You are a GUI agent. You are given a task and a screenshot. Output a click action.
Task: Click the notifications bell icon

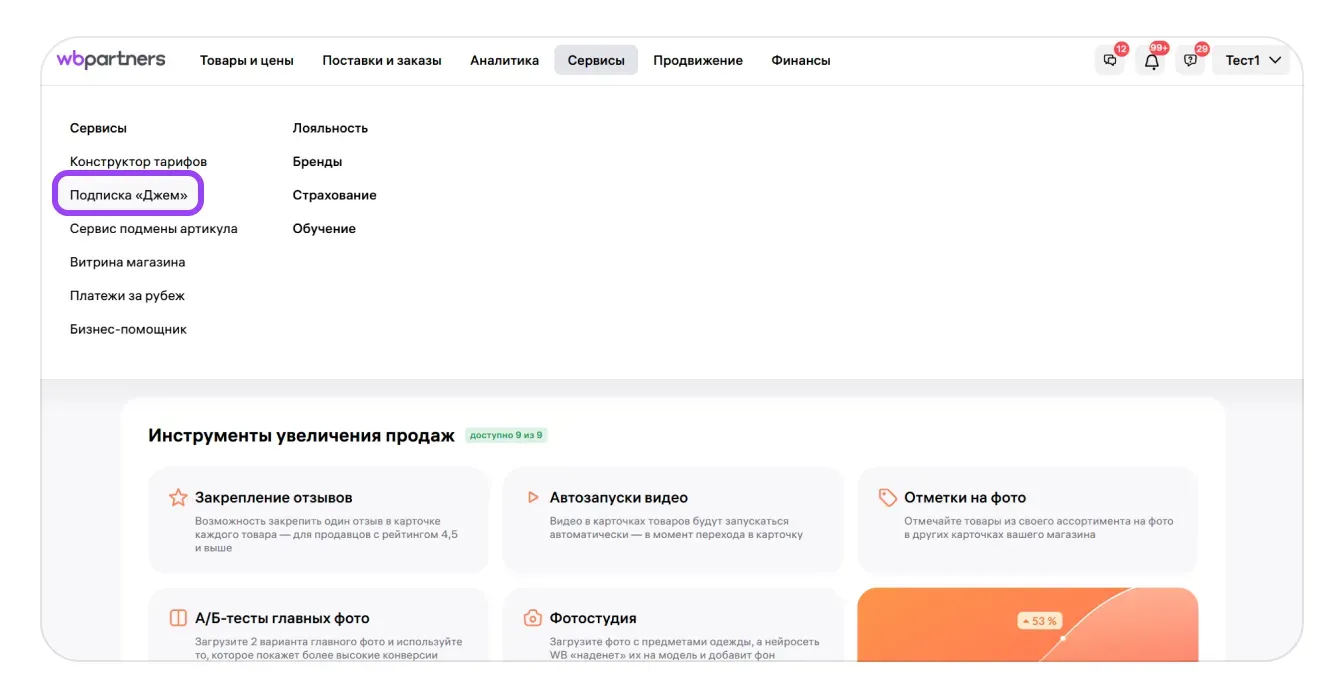[1152, 61]
